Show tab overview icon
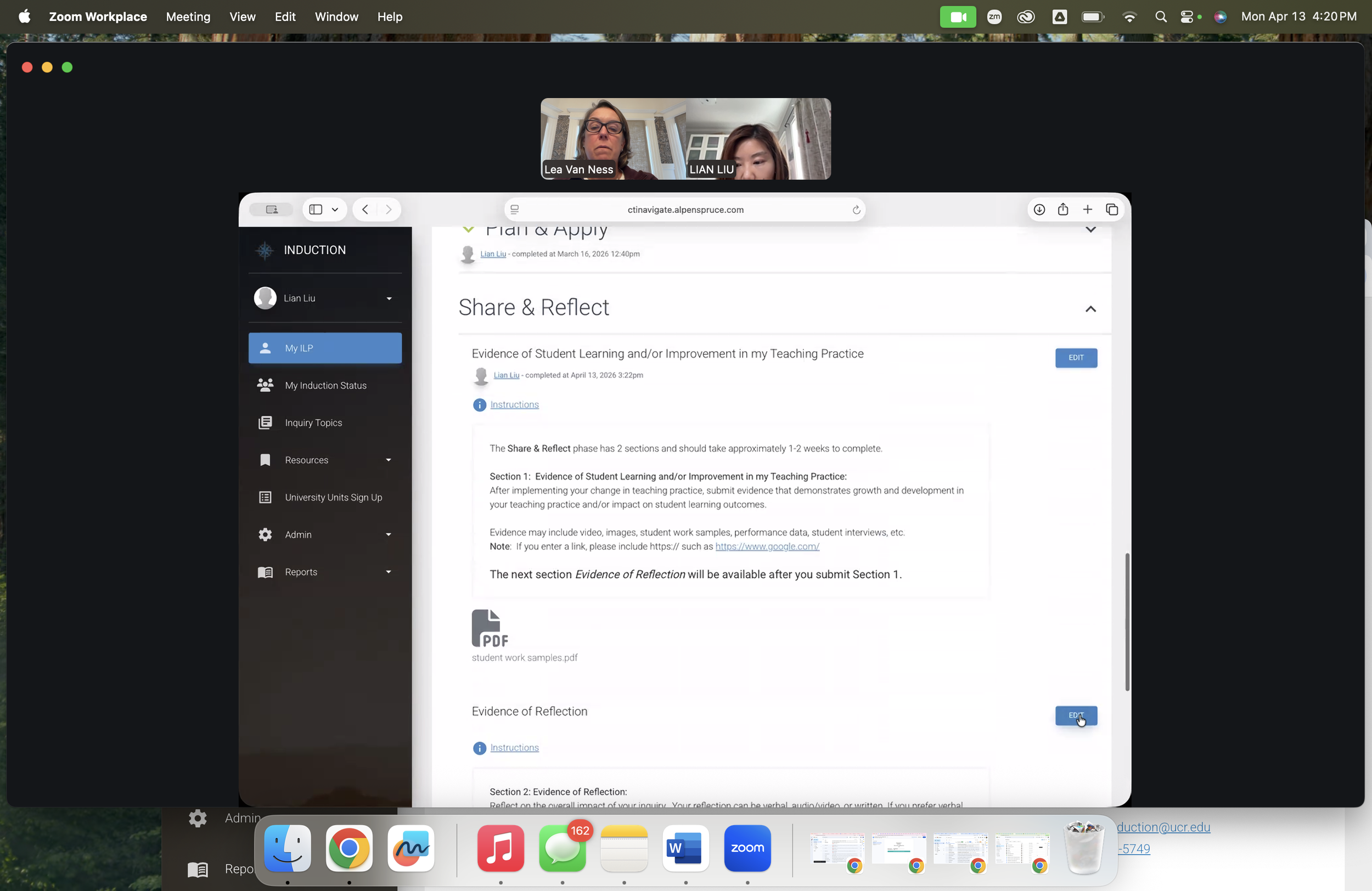Image resolution: width=1372 pixels, height=891 pixels. click(1112, 210)
